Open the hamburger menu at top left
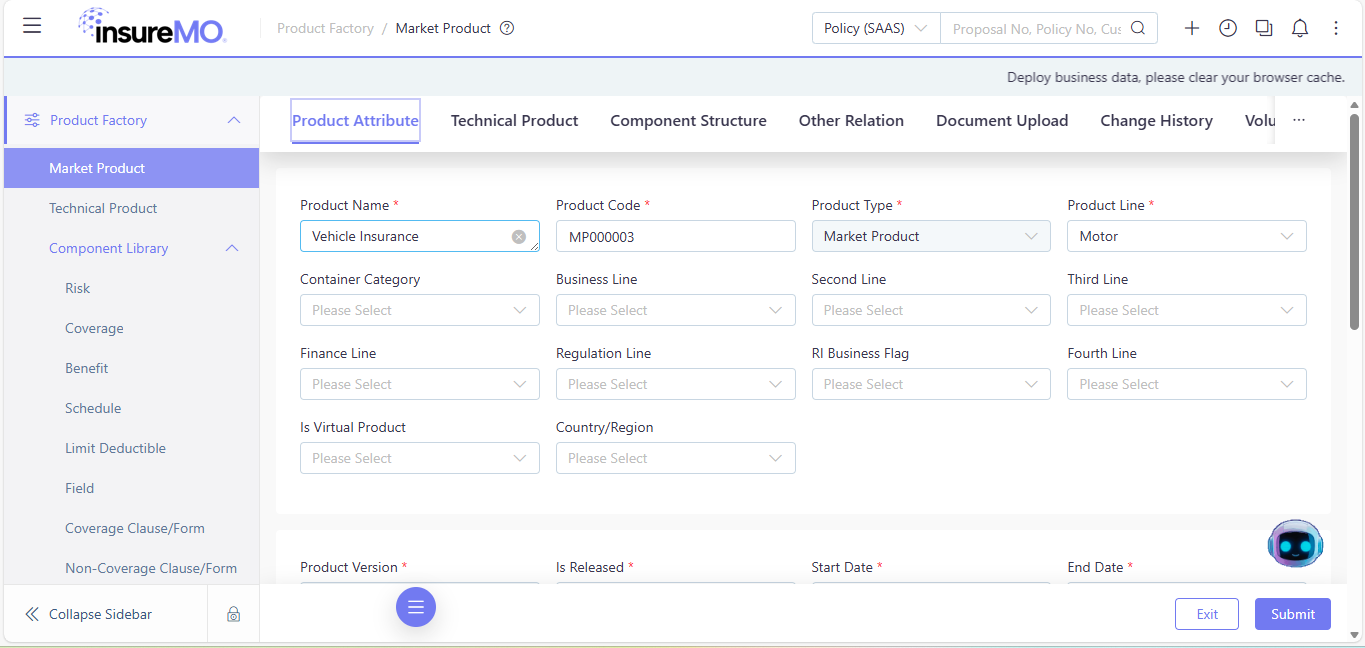Viewport: 1365px width, 648px height. tap(32, 26)
